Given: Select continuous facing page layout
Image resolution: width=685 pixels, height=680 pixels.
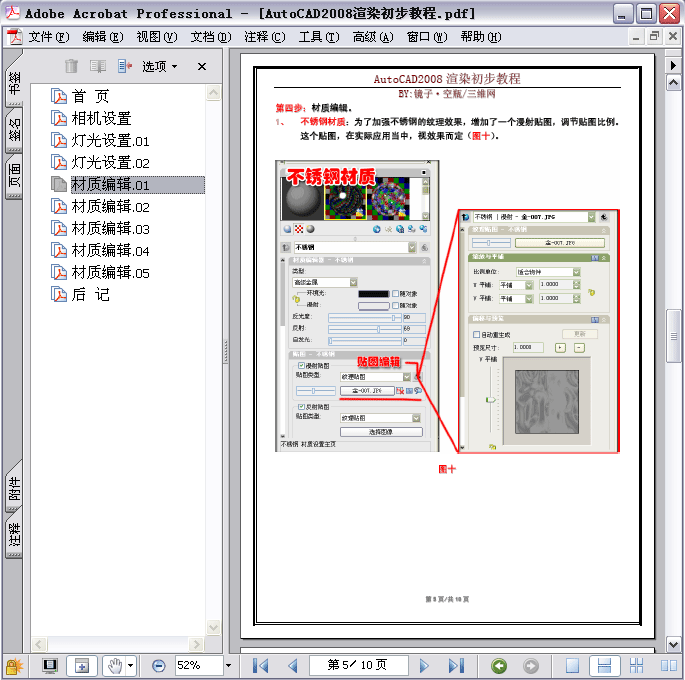Looking at the screenshot, I should point(636,666).
